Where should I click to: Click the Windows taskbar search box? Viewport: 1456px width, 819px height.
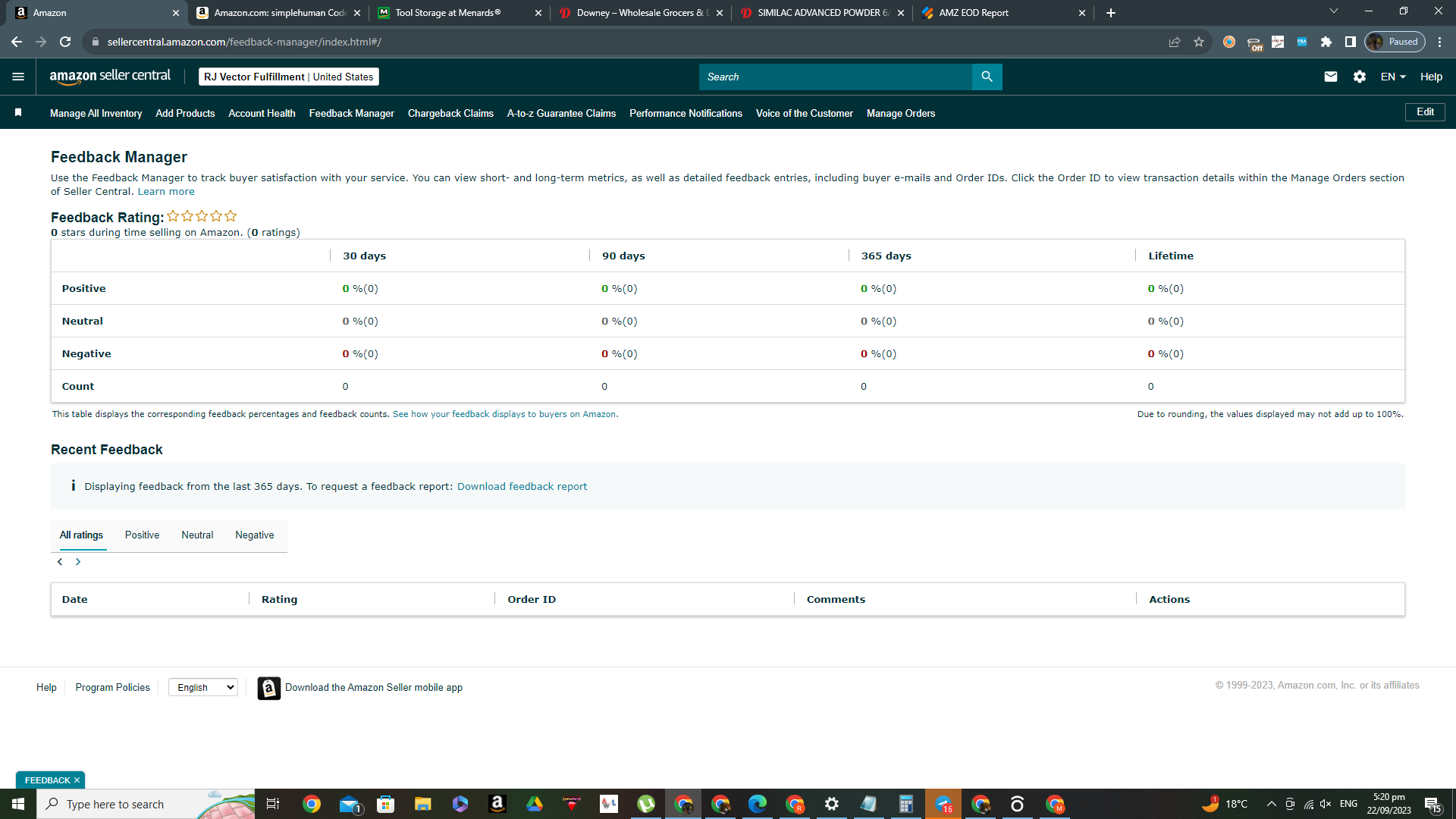[146, 804]
